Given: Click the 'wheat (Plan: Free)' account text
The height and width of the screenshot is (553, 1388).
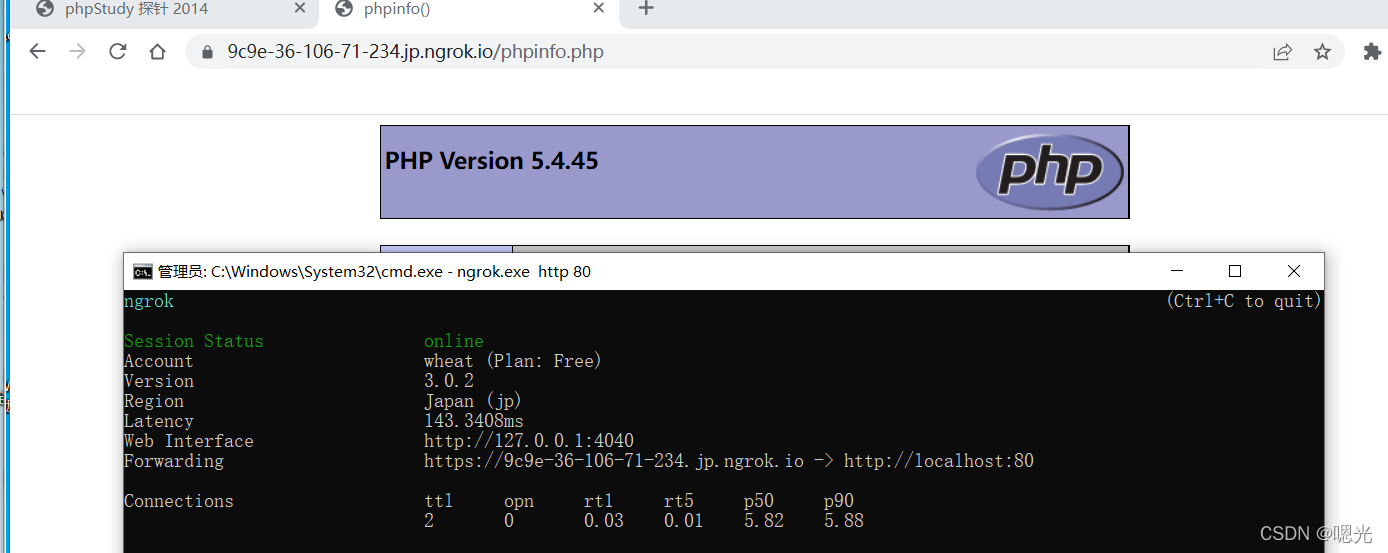Looking at the screenshot, I should (x=513, y=361).
